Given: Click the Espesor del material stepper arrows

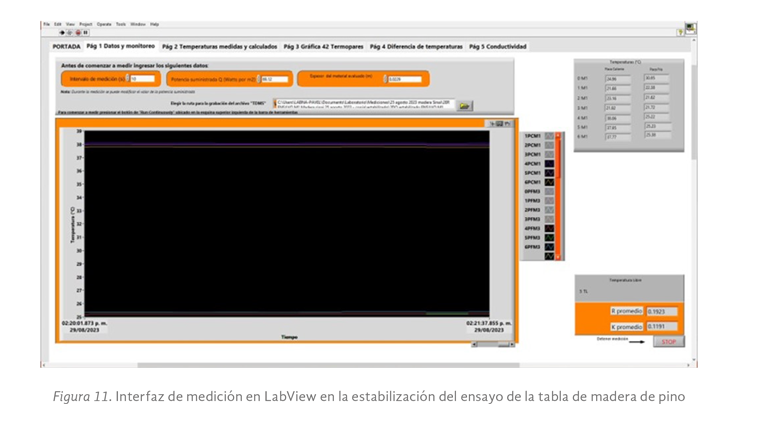Looking at the screenshot, I should [x=385, y=79].
